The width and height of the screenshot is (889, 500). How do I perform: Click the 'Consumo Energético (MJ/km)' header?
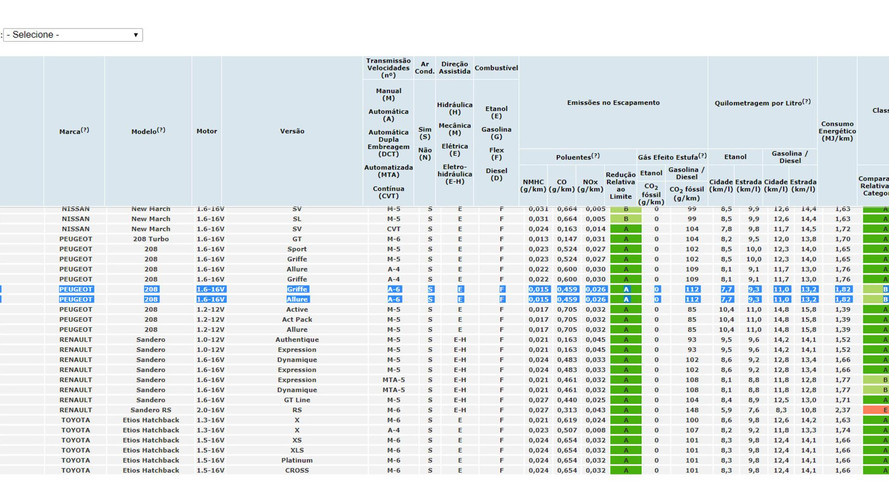pos(837,131)
